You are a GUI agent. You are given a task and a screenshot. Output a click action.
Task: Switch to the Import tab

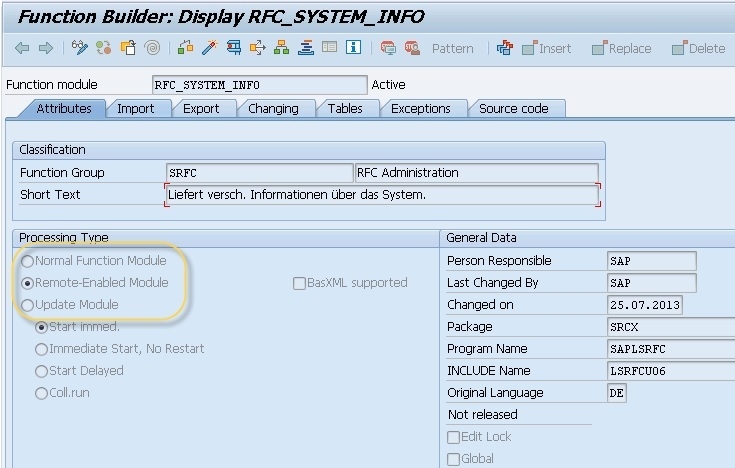coord(135,108)
